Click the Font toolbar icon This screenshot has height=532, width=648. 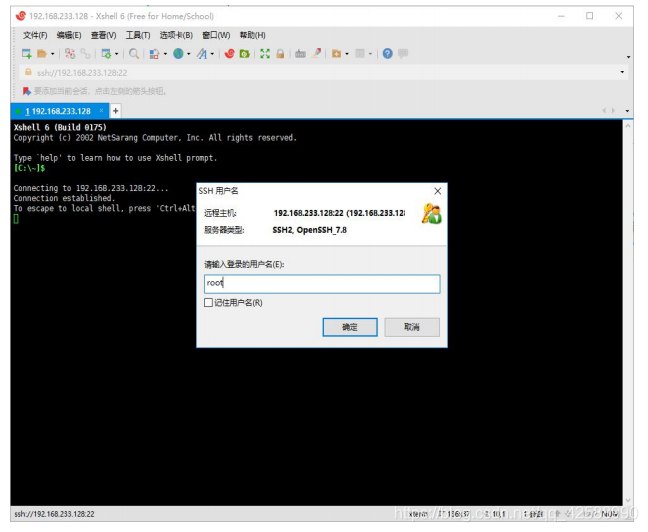202,53
